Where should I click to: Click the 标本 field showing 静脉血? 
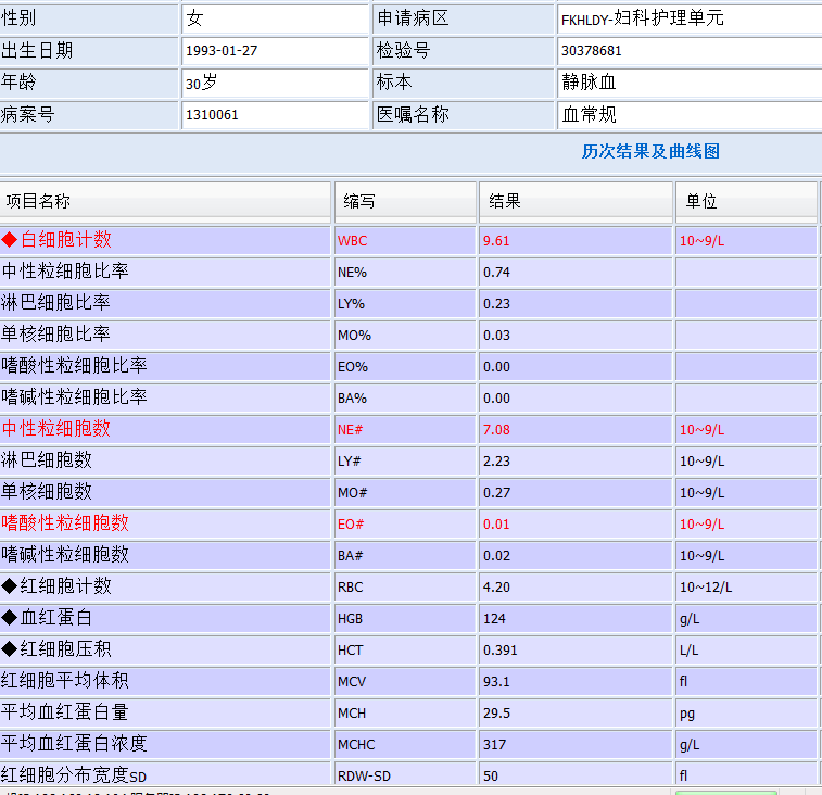(688, 83)
